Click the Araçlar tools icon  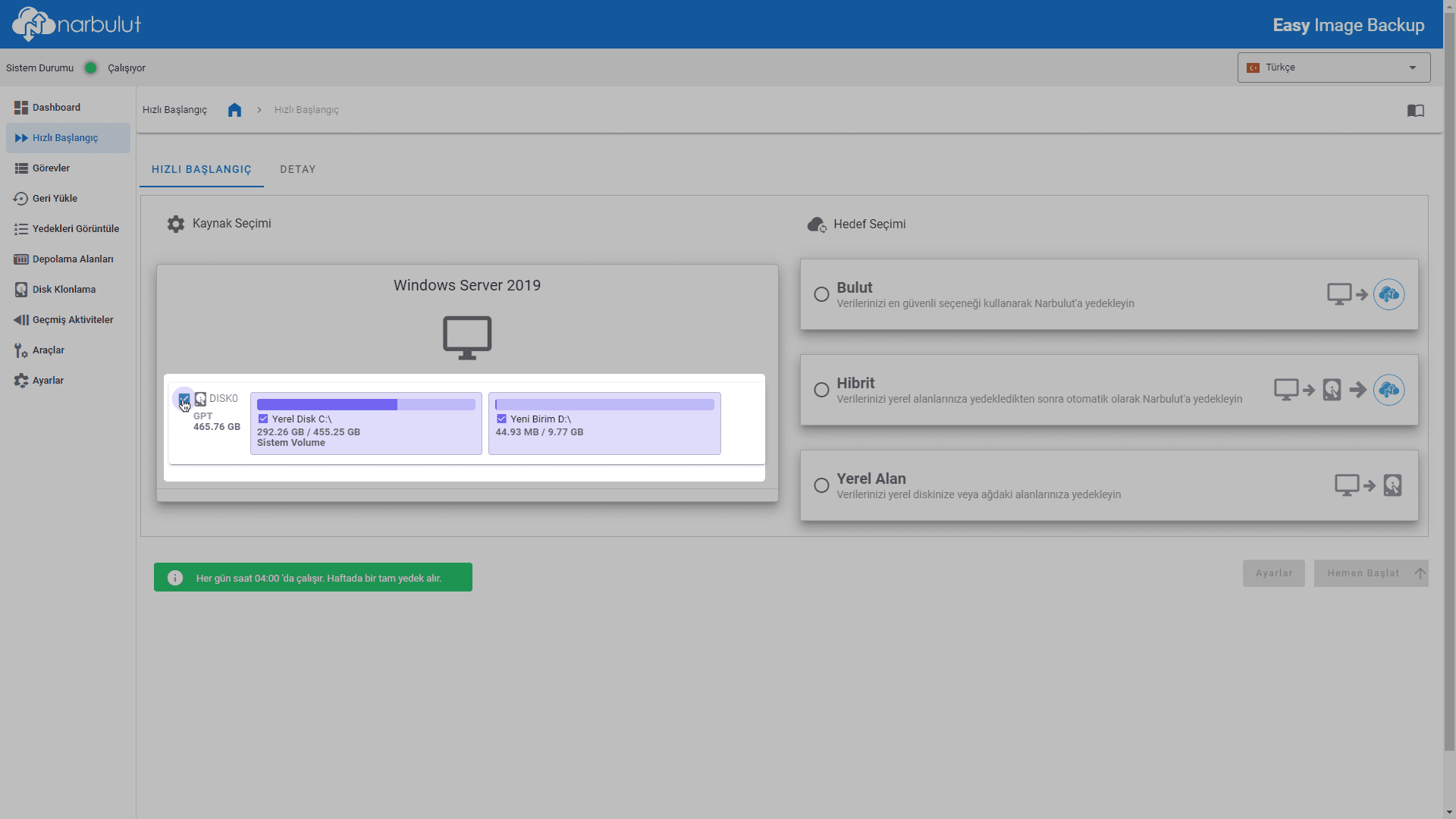point(21,350)
